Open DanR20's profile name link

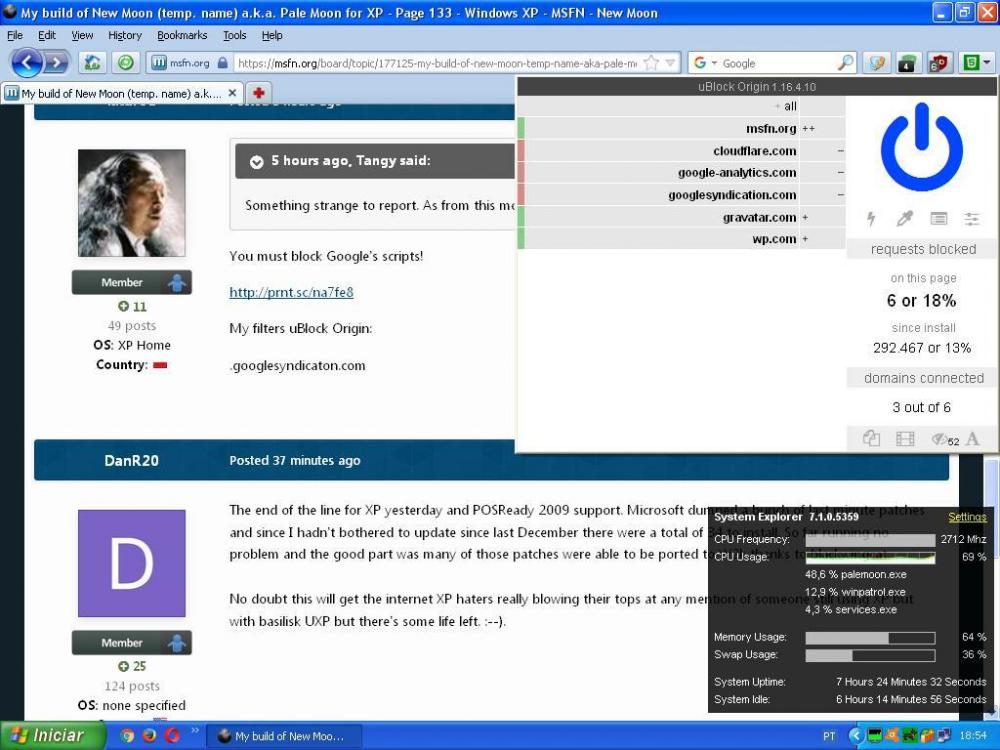[x=131, y=460]
